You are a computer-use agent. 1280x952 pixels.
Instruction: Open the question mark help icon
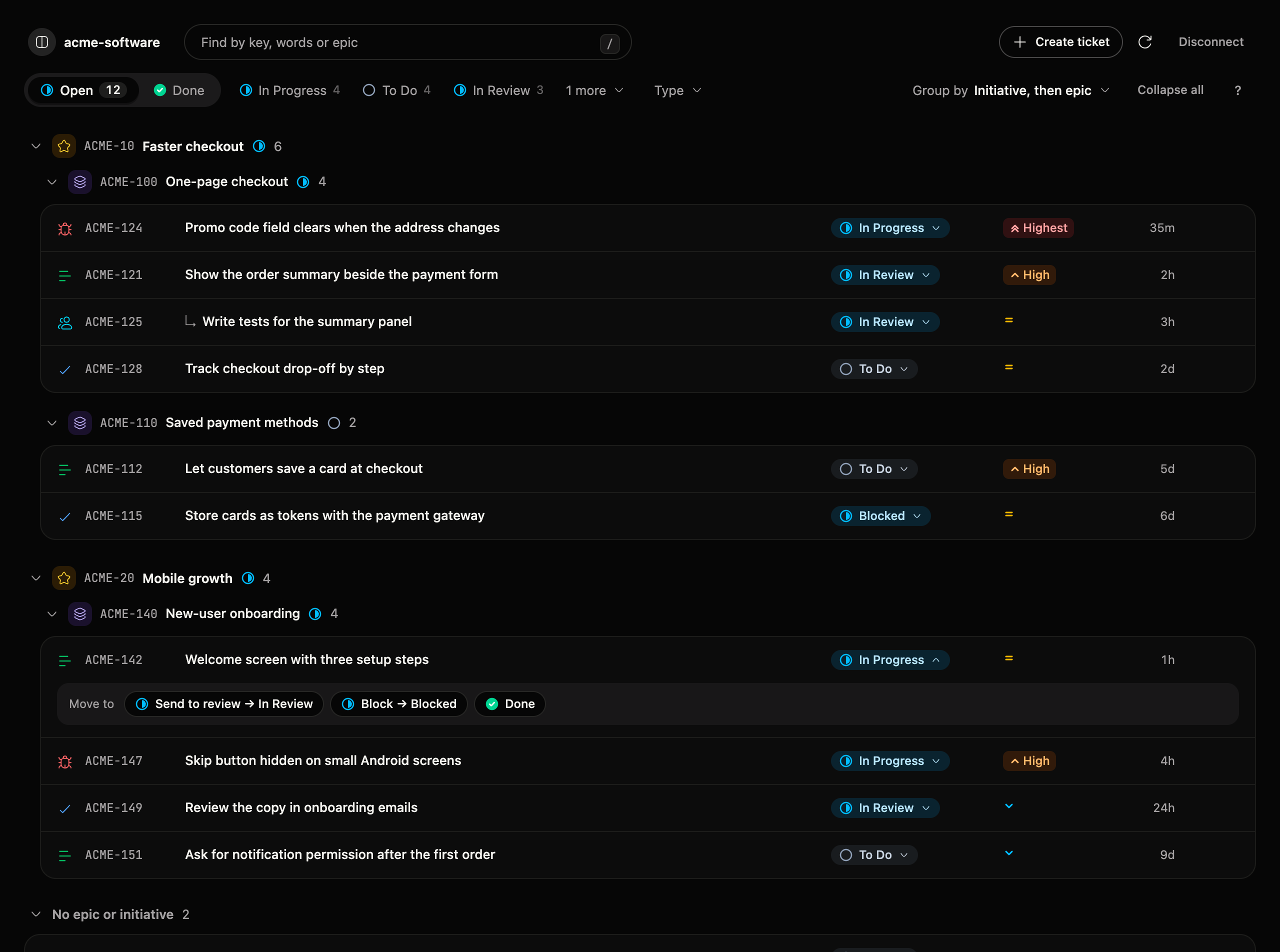tap(1237, 90)
